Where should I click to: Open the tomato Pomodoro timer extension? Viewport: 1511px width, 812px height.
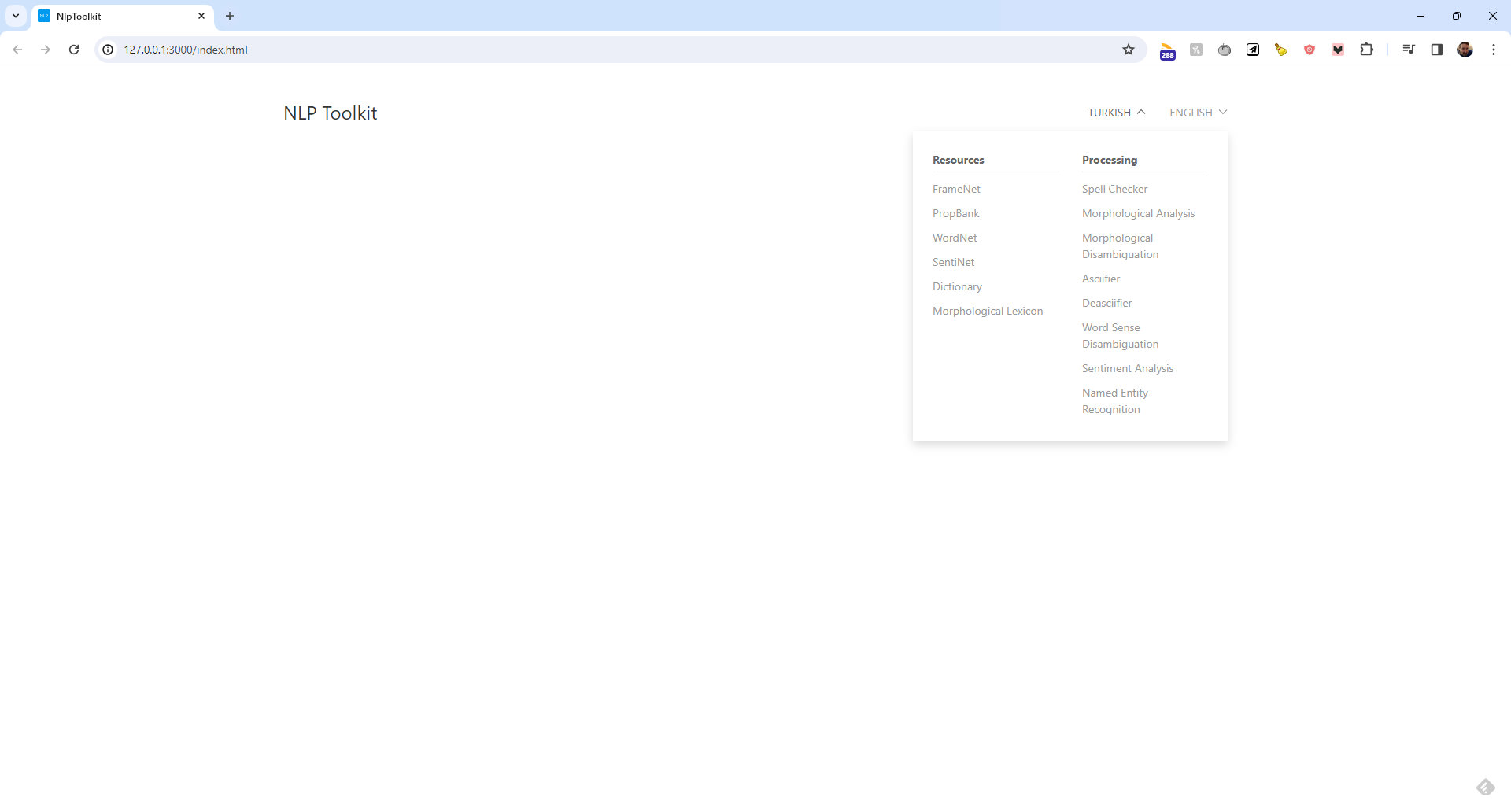1224,49
